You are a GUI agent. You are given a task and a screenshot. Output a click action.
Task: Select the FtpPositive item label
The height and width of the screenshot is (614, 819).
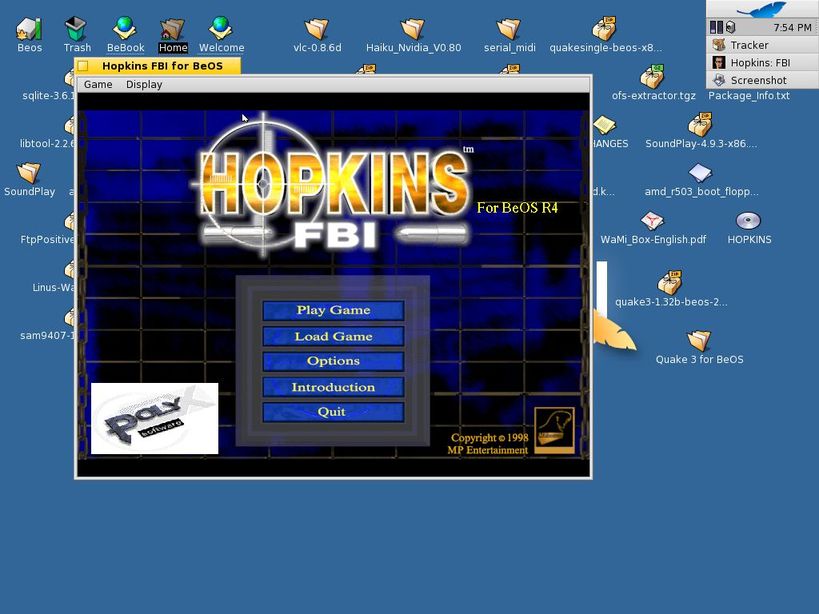(46, 240)
